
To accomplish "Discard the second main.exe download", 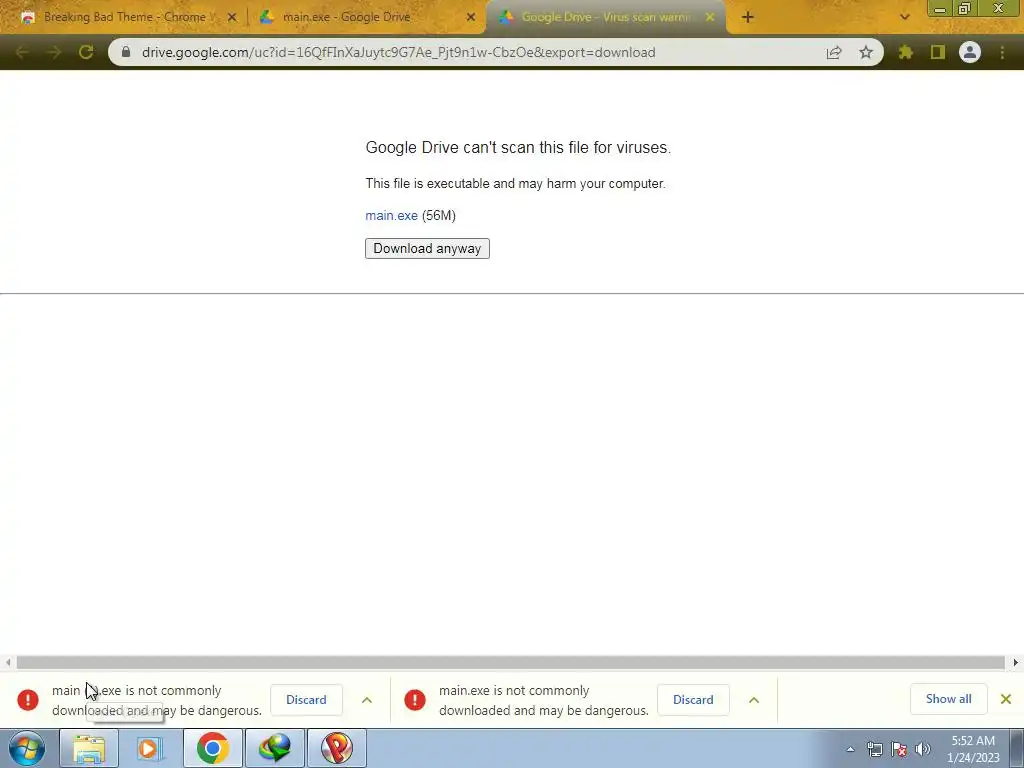I will click(x=693, y=699).
